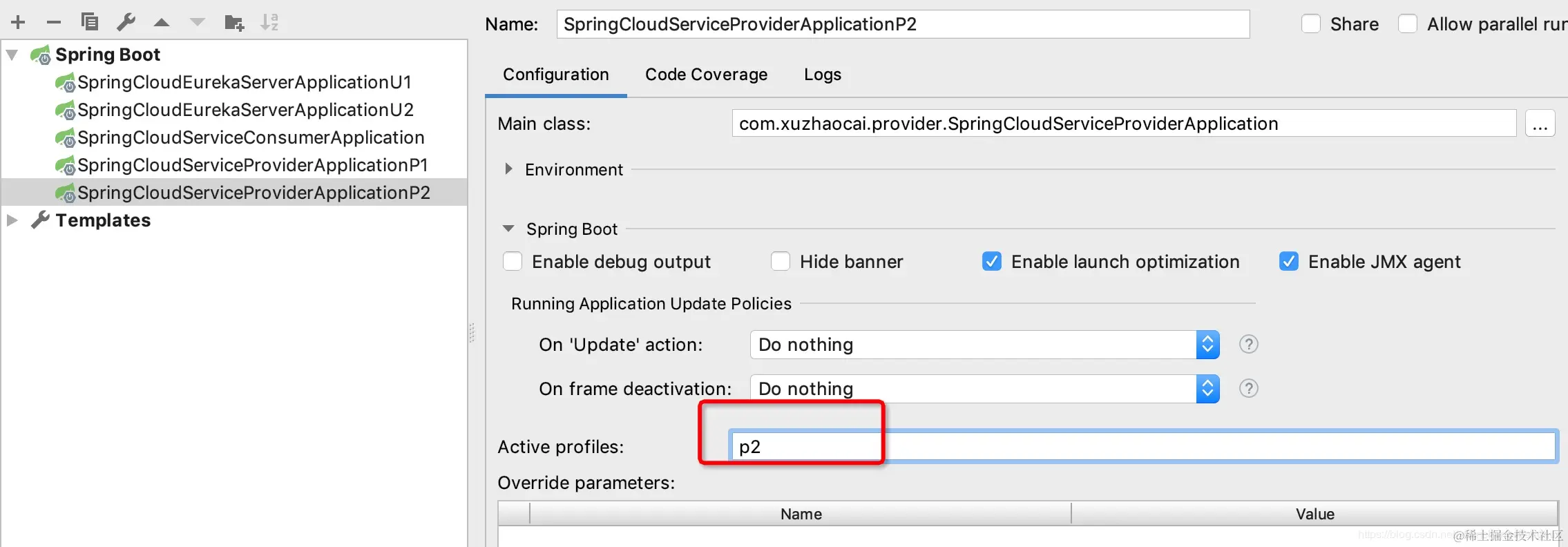
Task: Click icon beside SpringCloudEurekaServerApplicationU1
Action: (66, 83)
